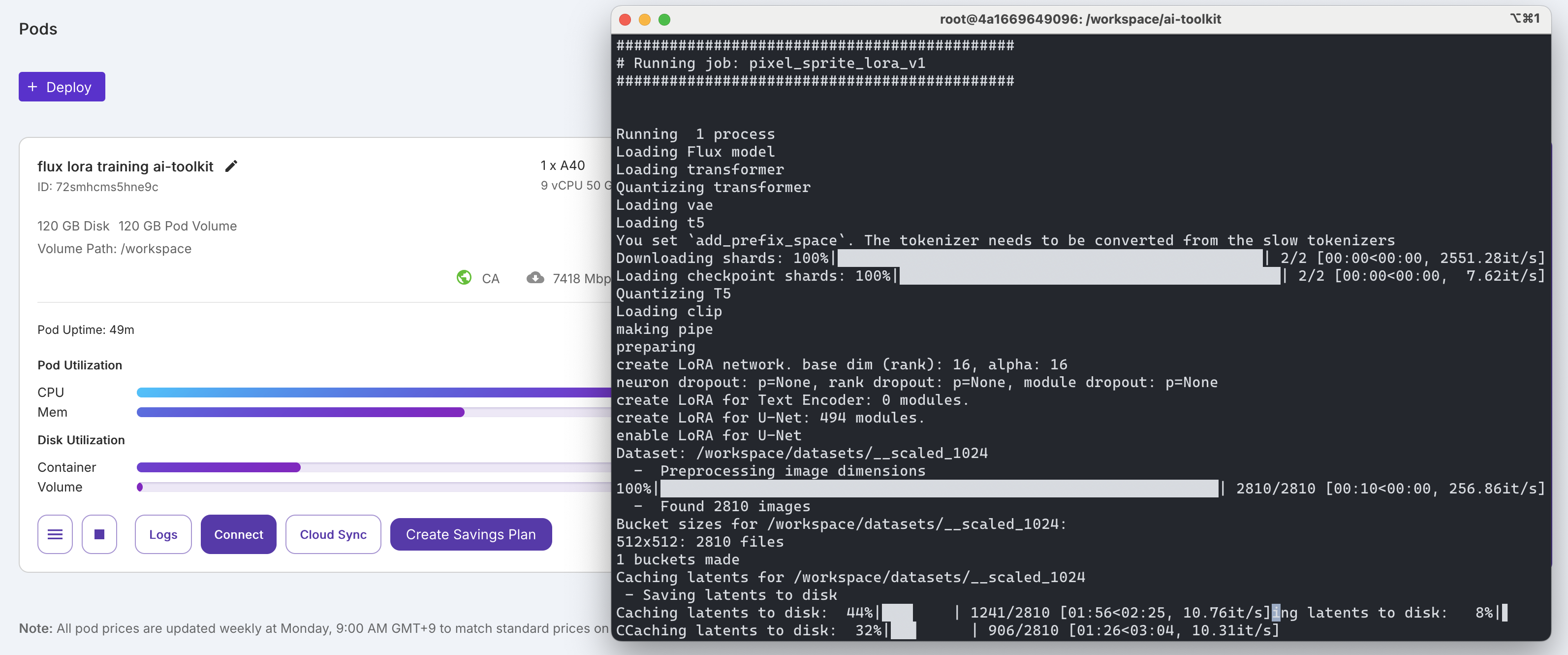This screenshot has width=1568, height=655.
Task: Open Cloud Sync for the pod
Action: click(x=333, y=534)
